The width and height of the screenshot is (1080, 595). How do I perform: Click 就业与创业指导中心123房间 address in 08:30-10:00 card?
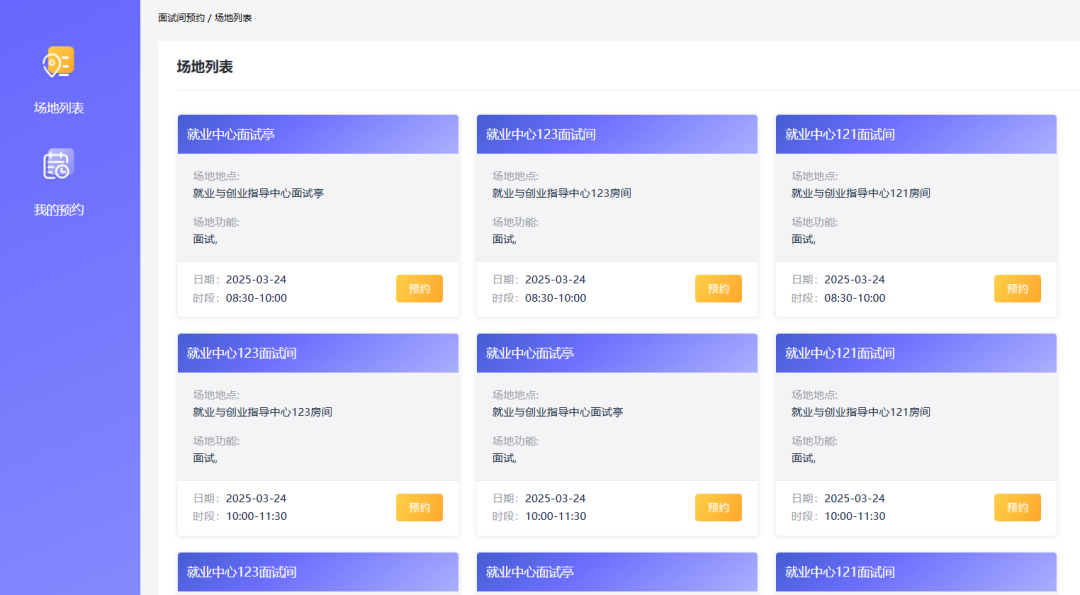[x=561, y=194]
